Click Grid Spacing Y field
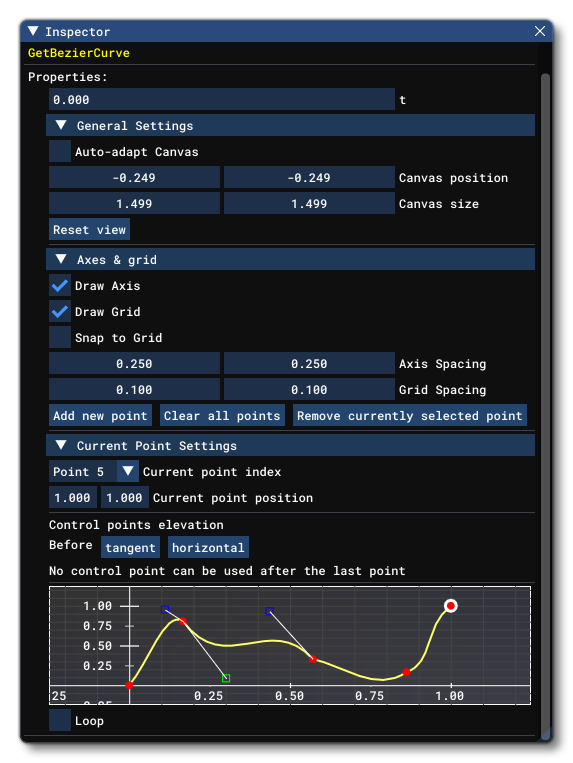Viewport: 573px width, 763px height. coord(309,390)
